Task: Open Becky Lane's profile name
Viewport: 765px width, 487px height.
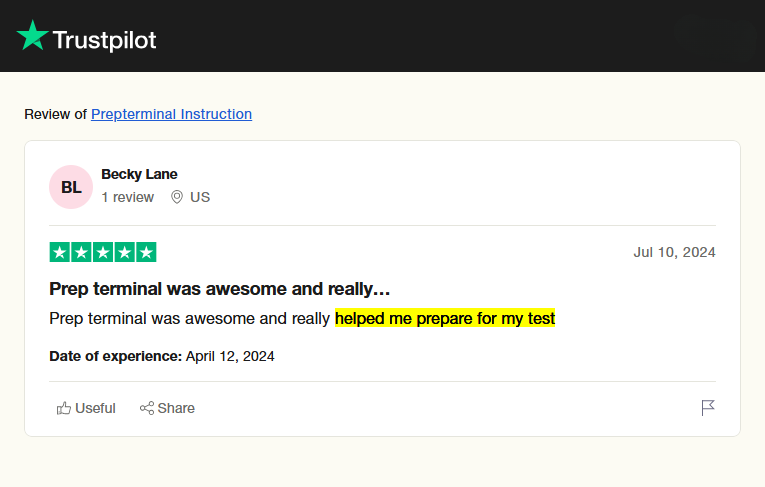Action: tap(139, 174)
